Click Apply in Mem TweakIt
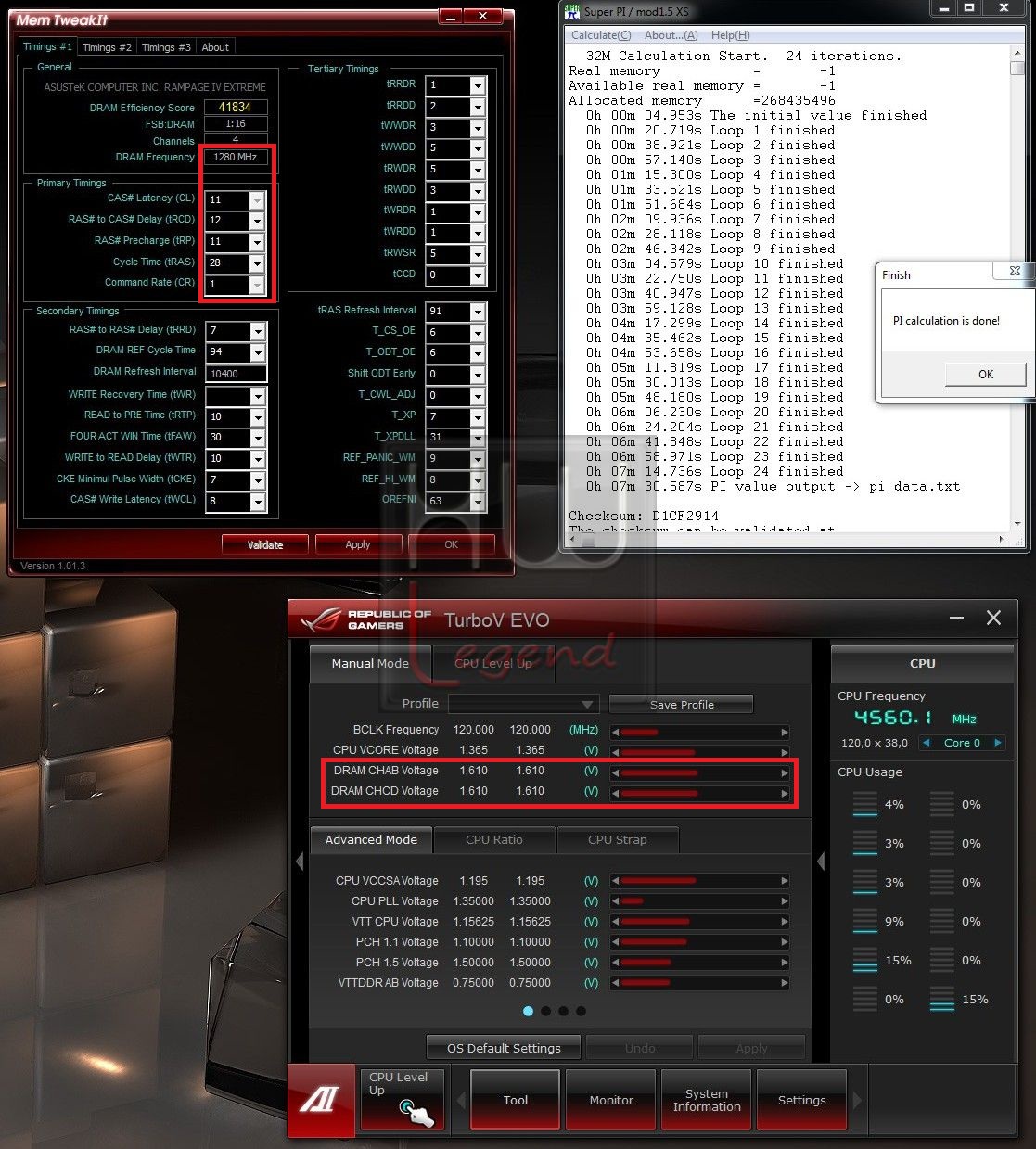Viewport: 1036px width, 1149px height. click(358, 544)
